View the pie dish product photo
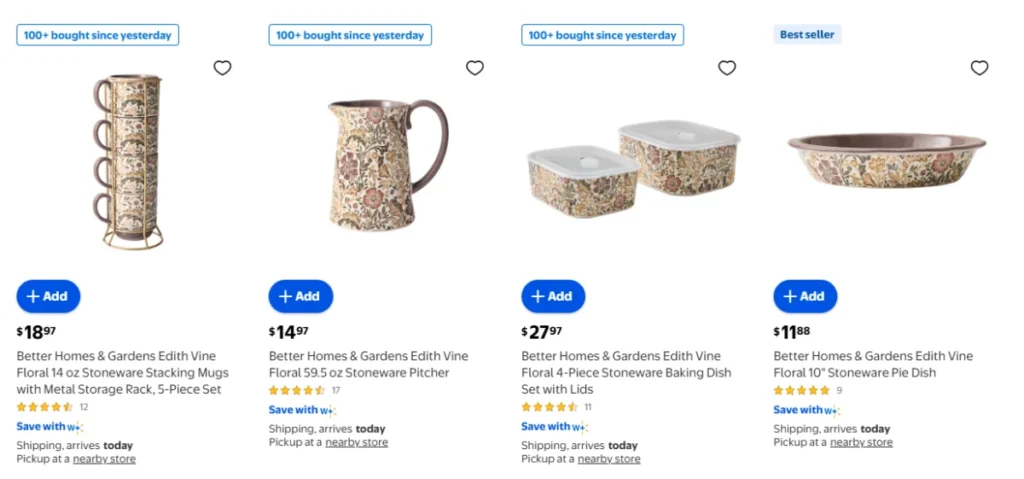 [886, 160]
